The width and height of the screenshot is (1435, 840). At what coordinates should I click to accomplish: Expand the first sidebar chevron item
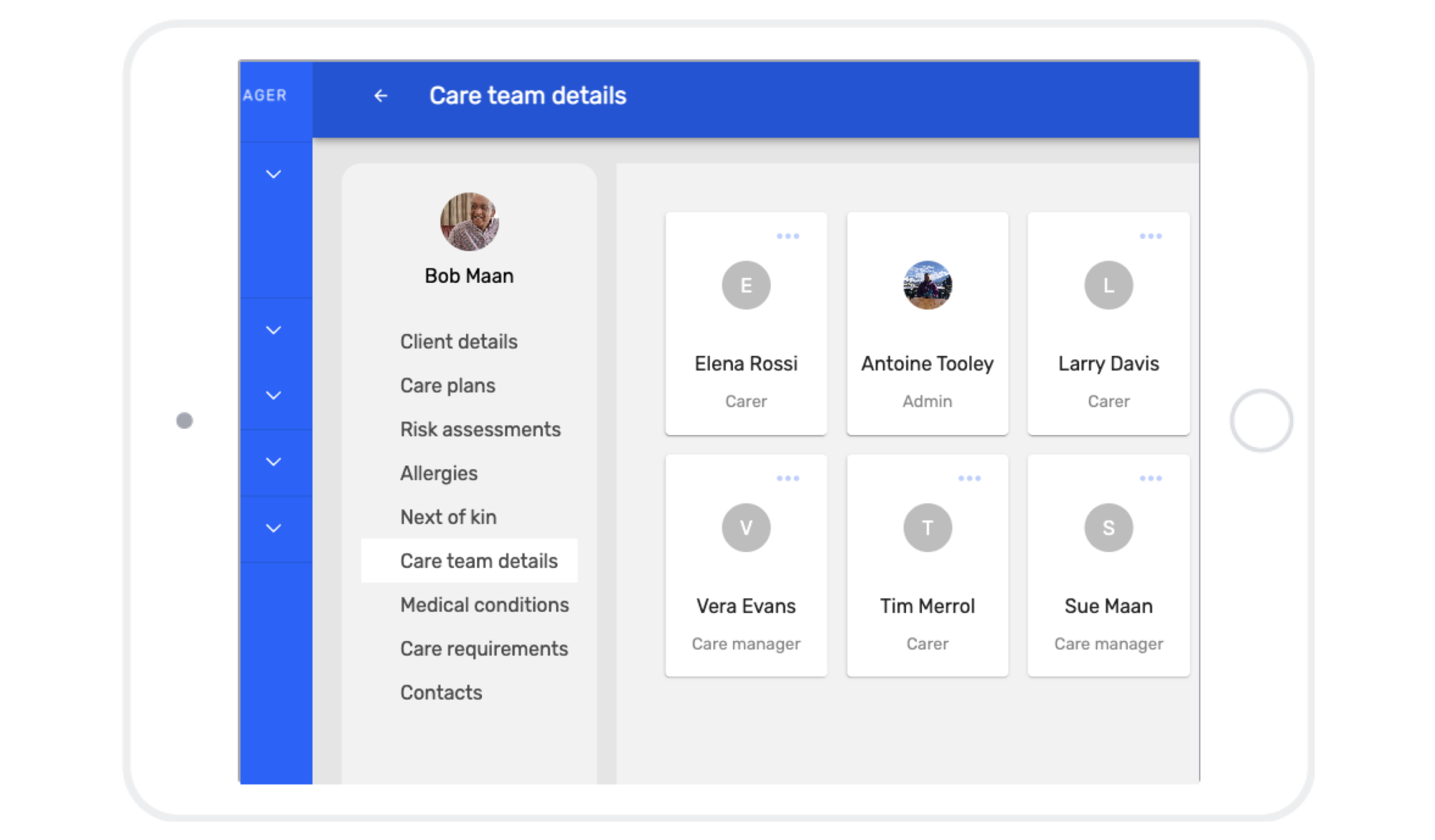(x=274, y=174)
